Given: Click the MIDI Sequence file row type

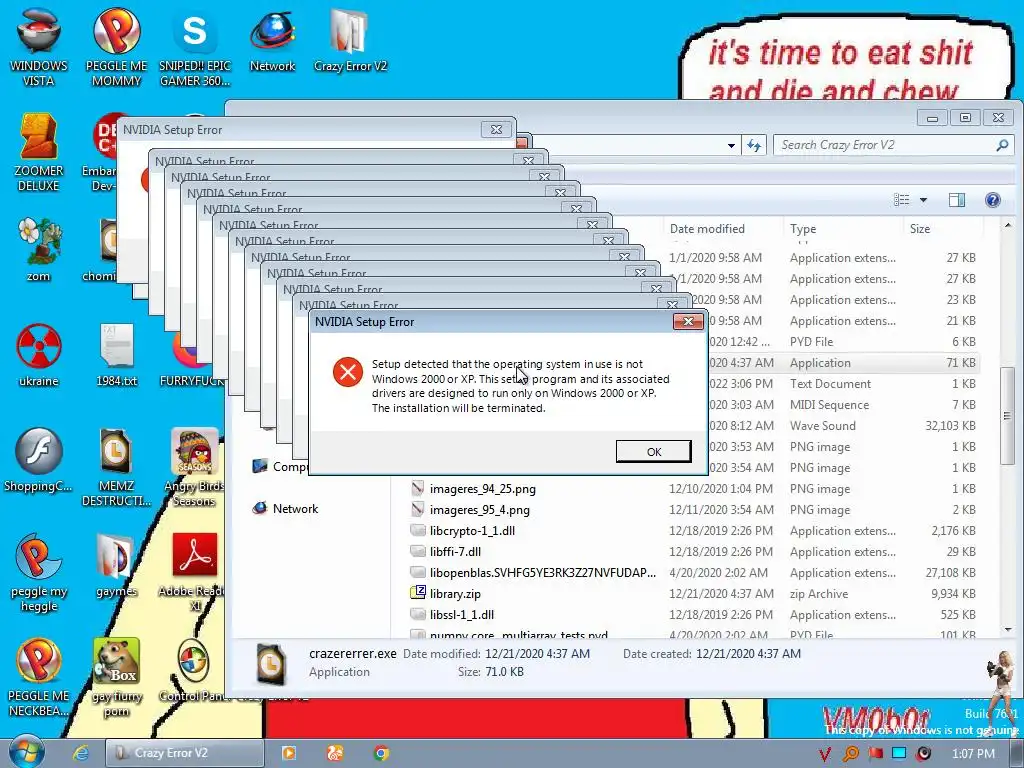Looking at the screenshot, I should [829, 404].
